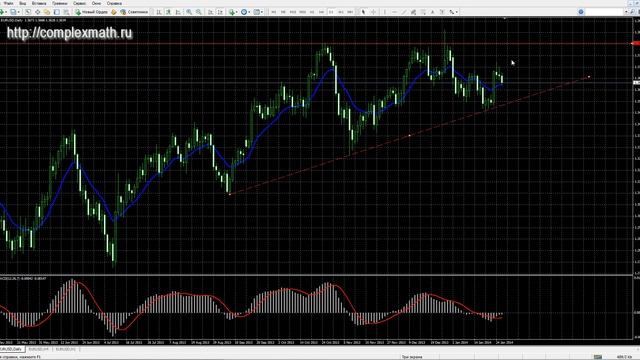The width and height of the screenshot is (640, 360).
Task: Expand the New Chart dropdown arrow
Action: point(6,12)
